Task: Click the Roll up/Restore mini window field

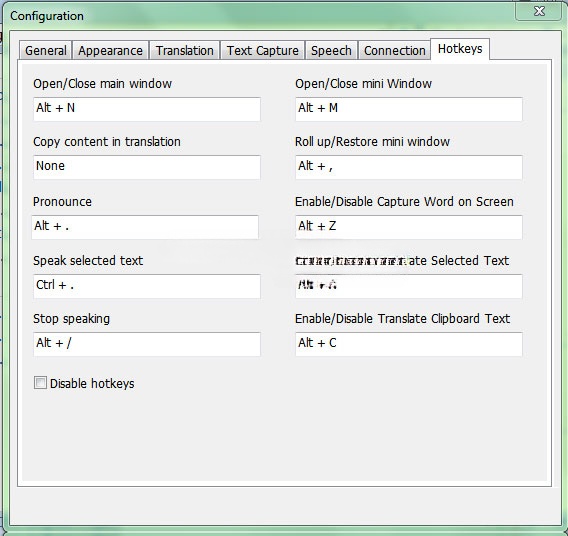Action: coord(409,167)
